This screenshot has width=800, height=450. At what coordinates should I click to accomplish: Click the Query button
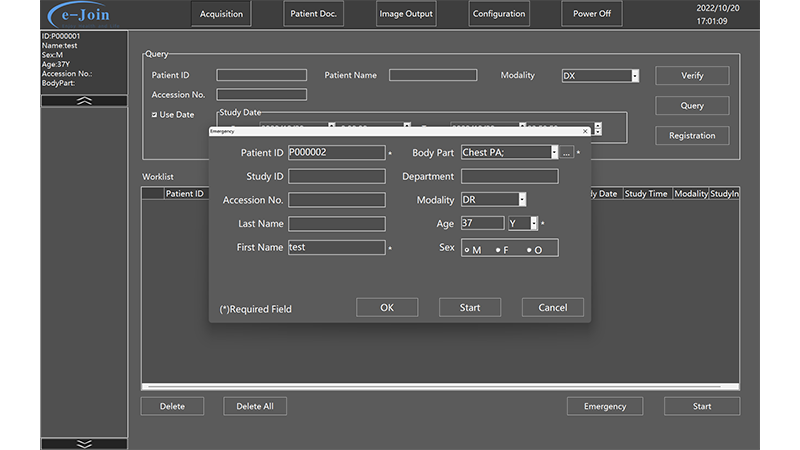point(692,106)
